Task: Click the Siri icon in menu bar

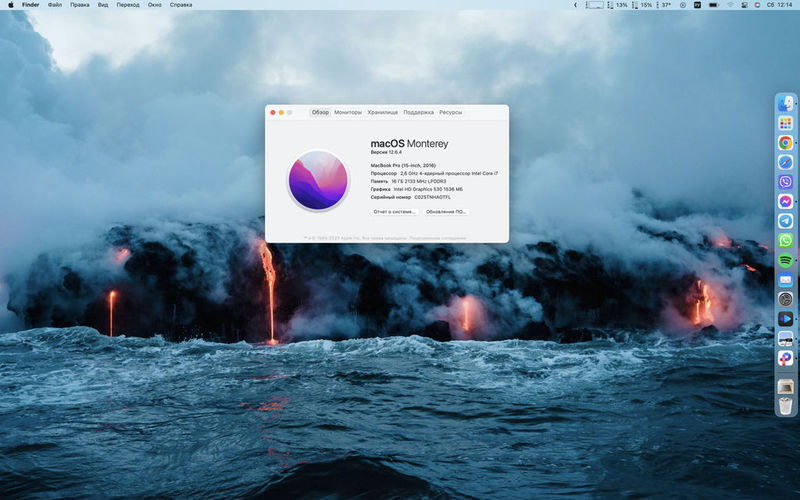Action: coord(757,5)
